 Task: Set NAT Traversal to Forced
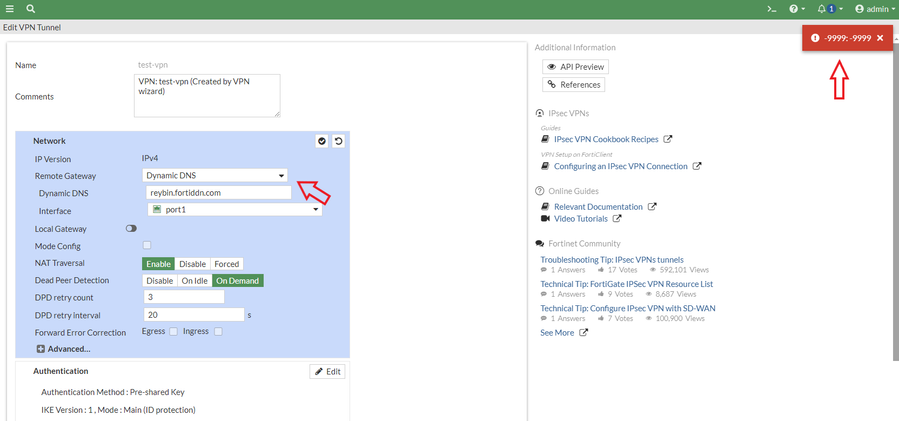click(x=226, y=264)
